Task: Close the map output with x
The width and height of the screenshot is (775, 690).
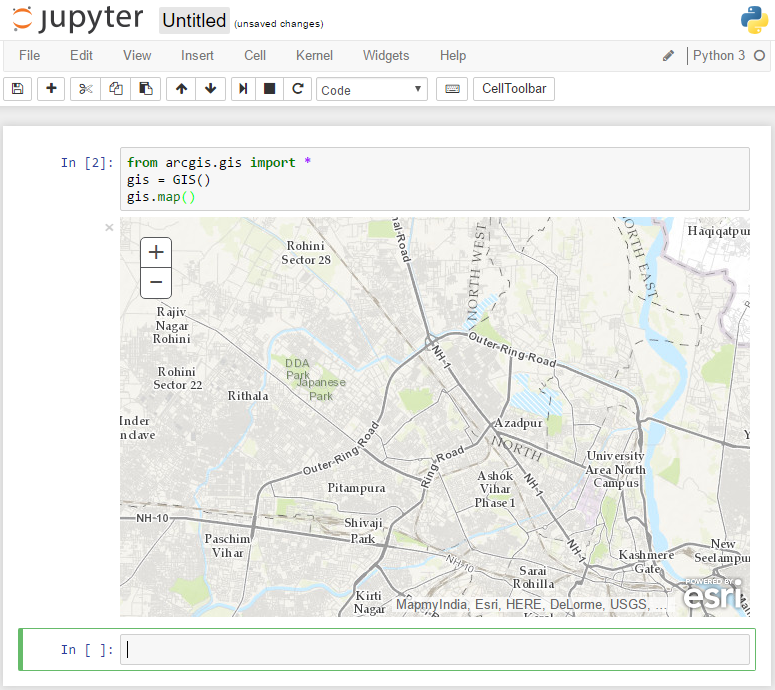Action: coord(109,227)
